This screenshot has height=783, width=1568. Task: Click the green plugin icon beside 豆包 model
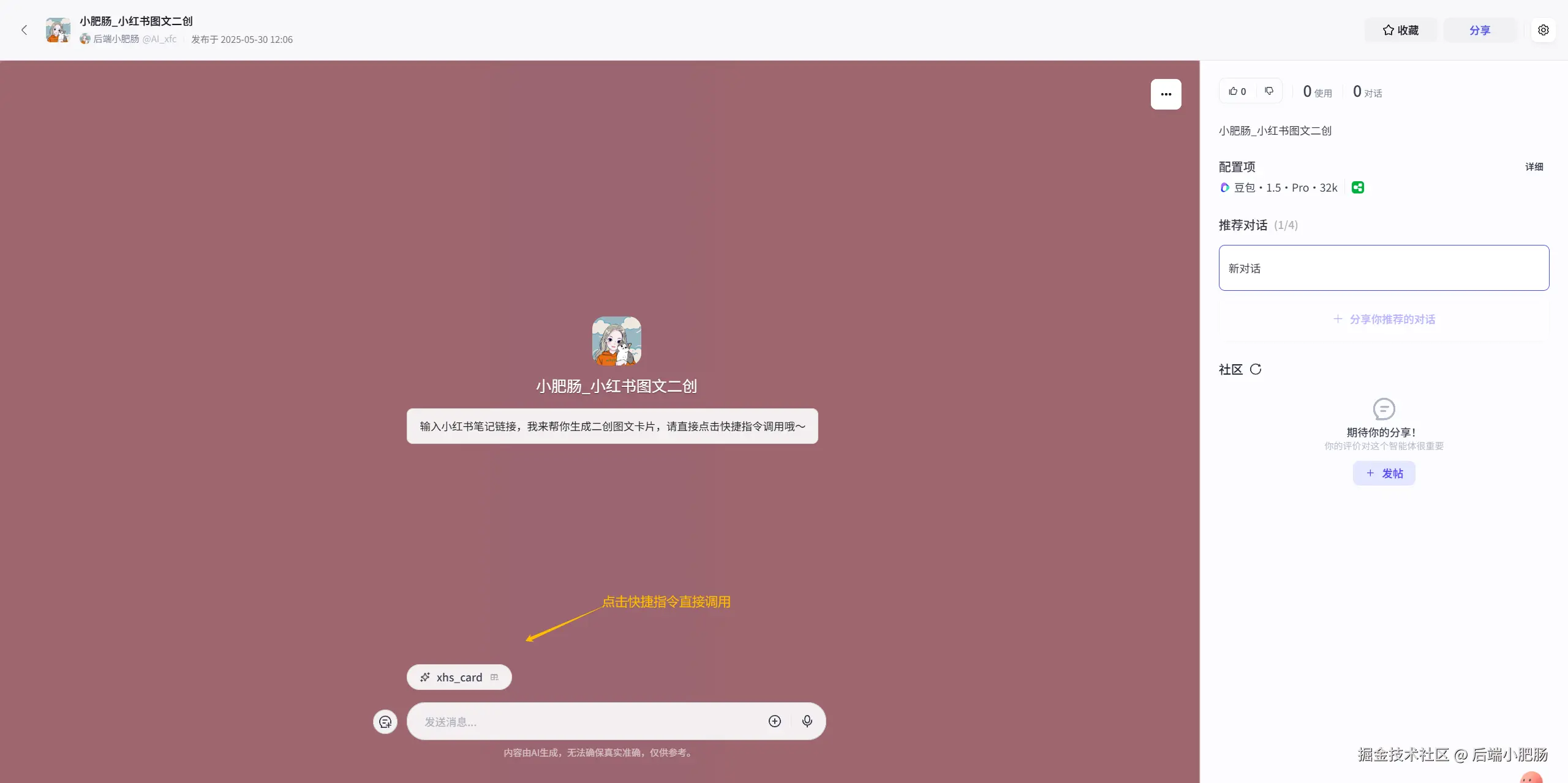tap(1358, 188)
